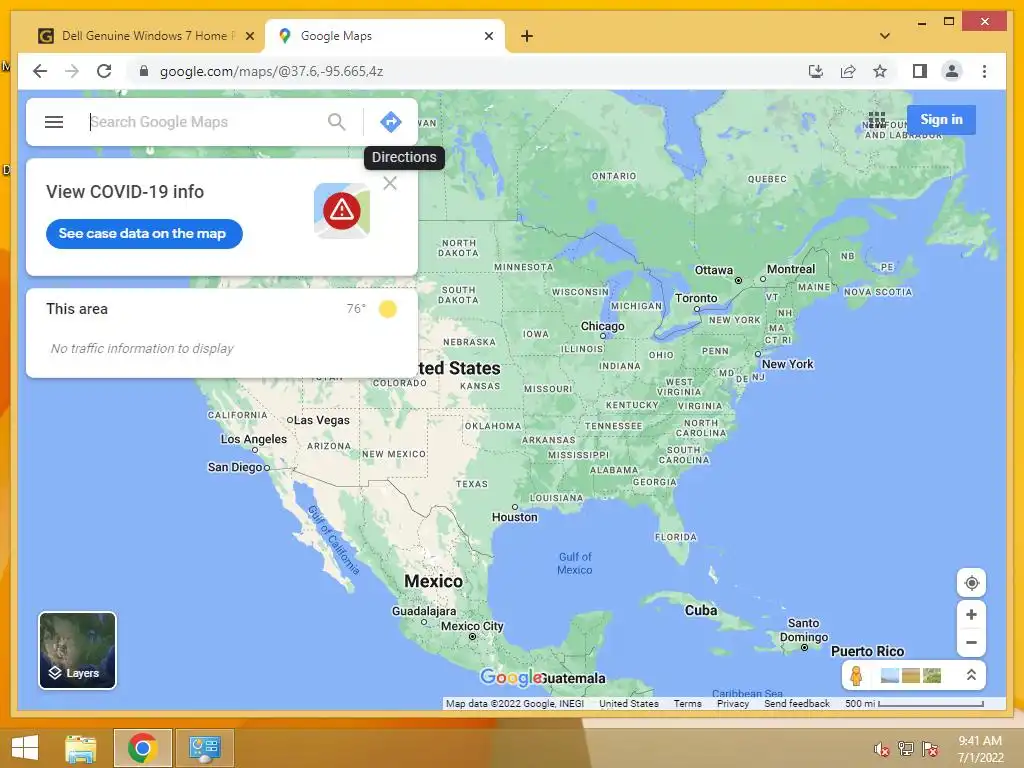Toggle the Chrome side panel
This screenshot has height=768, width=1024.
coord(920,71)
